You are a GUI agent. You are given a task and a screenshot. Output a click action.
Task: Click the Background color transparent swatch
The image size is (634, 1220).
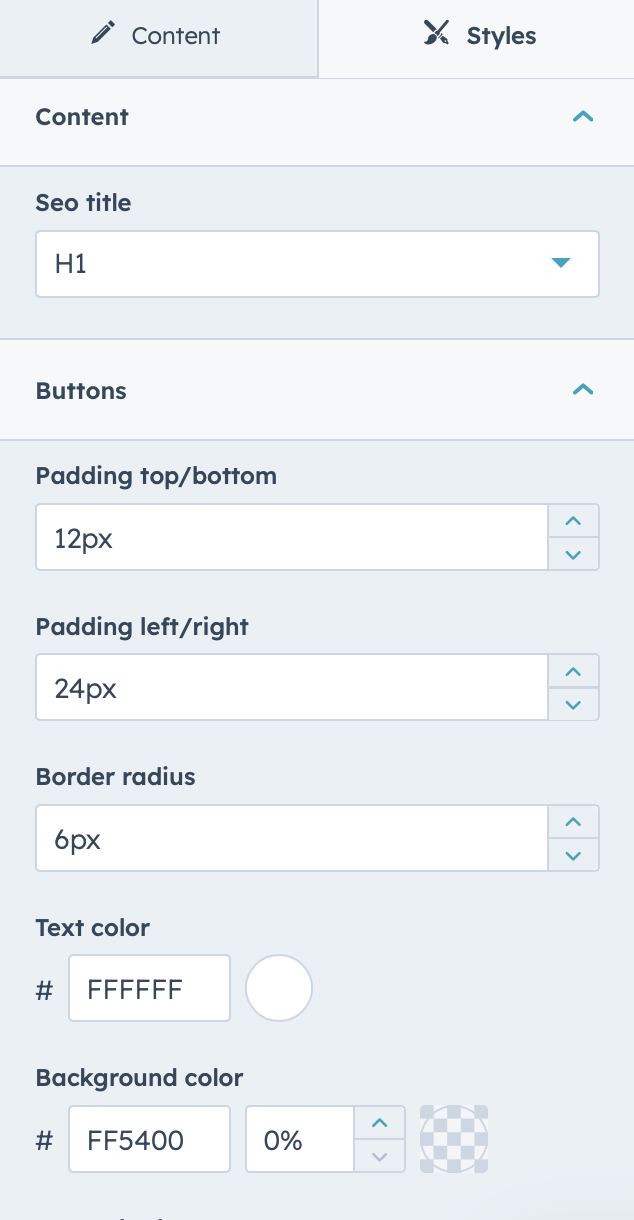click(x=454, y=1139)
